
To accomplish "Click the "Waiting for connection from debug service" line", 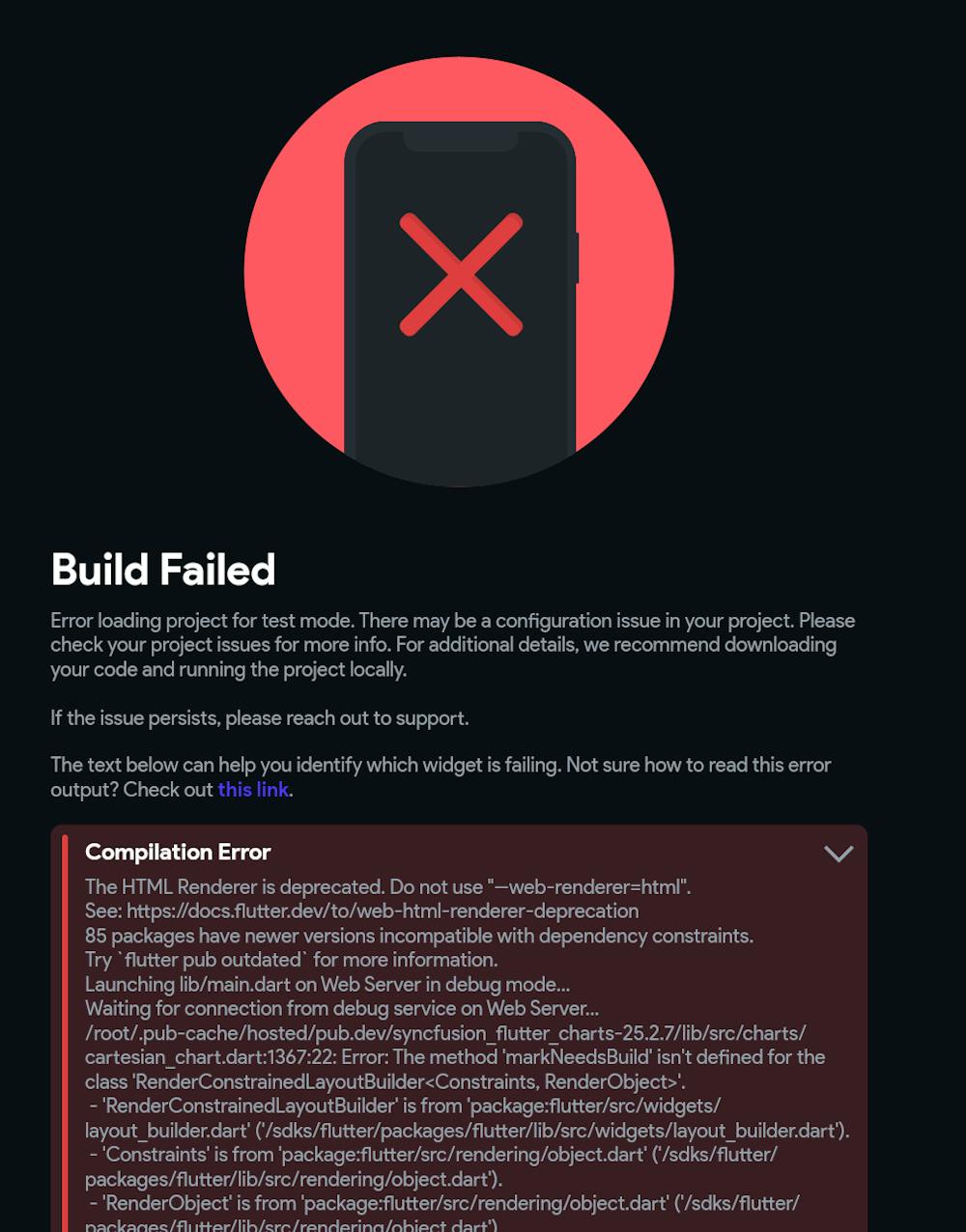I will pyautogui.click(x=342, y=1009).
